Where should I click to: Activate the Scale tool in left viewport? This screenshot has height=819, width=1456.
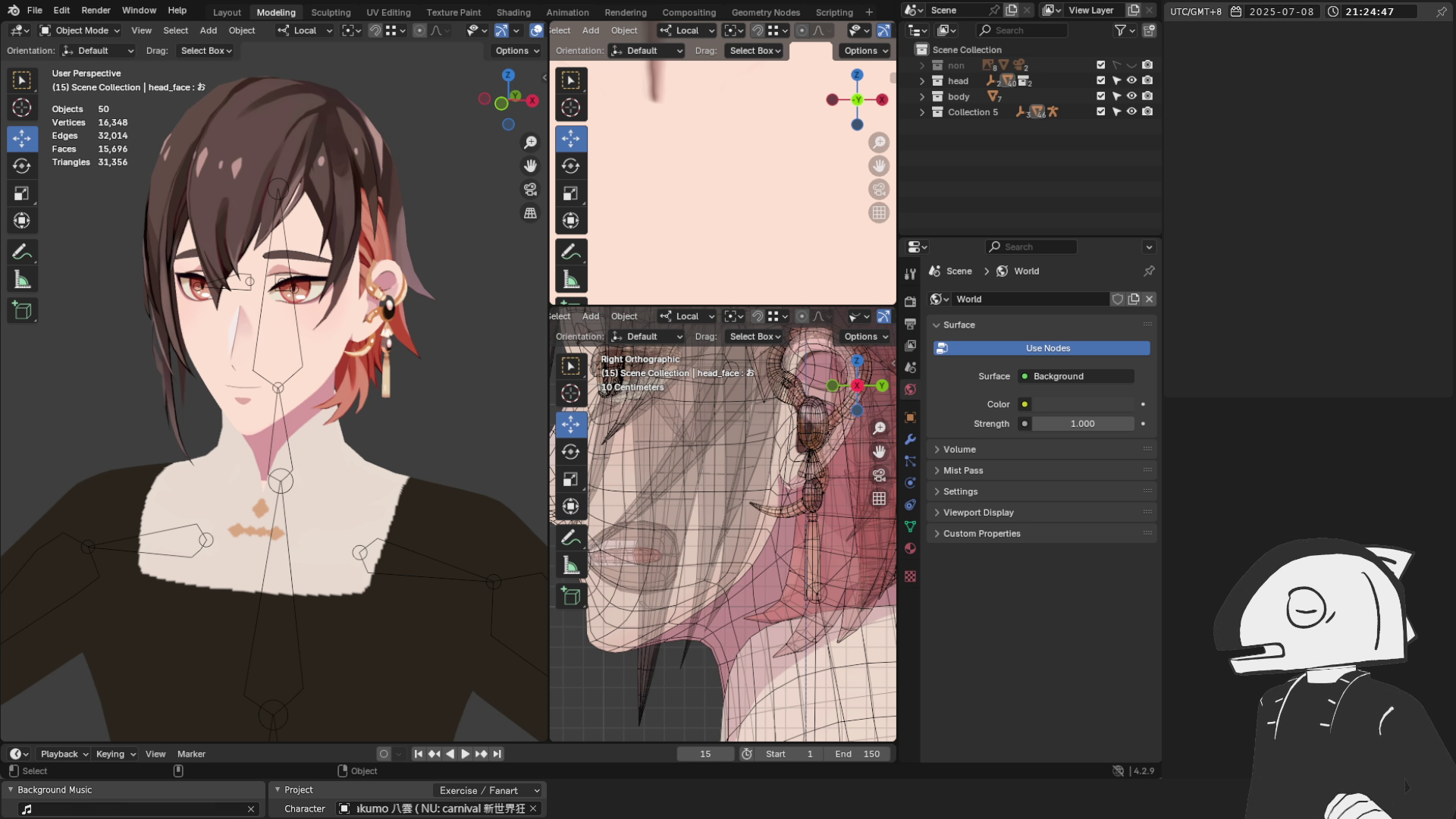(22, 193)
